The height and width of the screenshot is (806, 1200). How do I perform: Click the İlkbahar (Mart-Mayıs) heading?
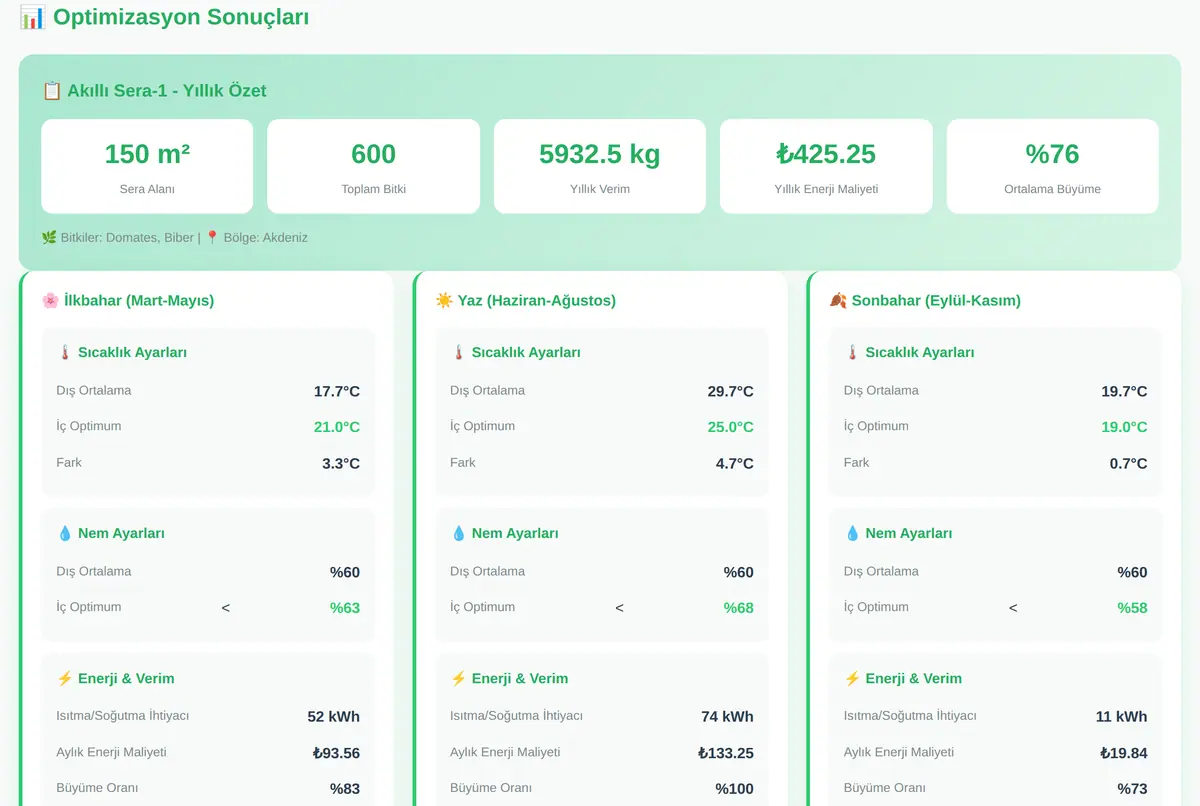pos(139,300)
